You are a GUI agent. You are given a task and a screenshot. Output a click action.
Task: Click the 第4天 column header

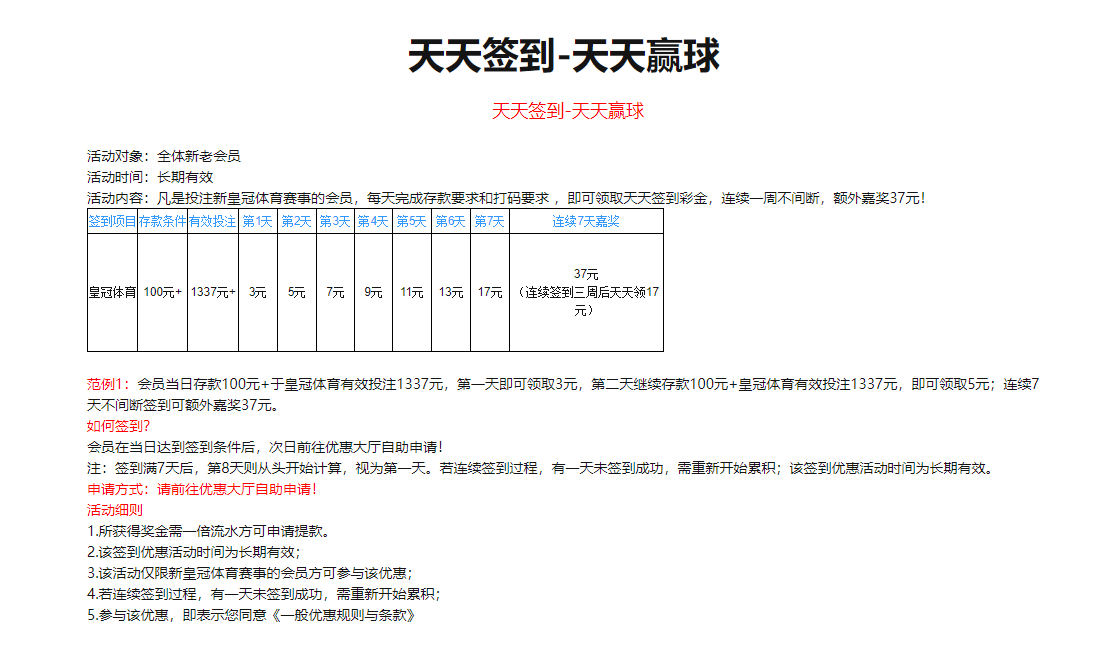tap(373, 221)
